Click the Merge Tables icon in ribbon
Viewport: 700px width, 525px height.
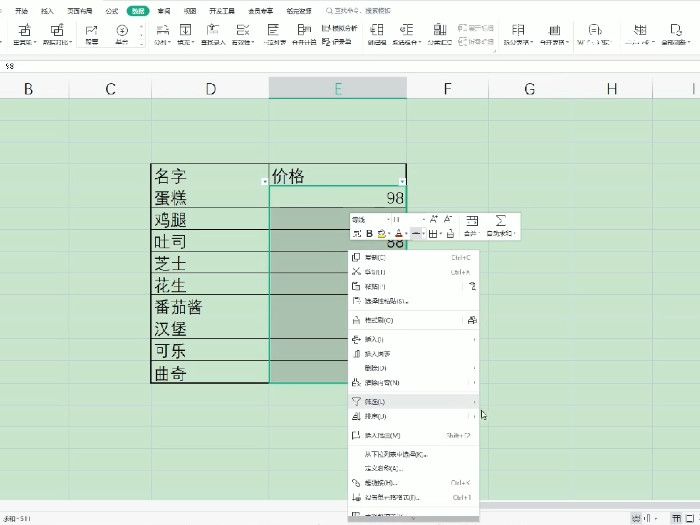pyautogui.click(x=554, y=30)
